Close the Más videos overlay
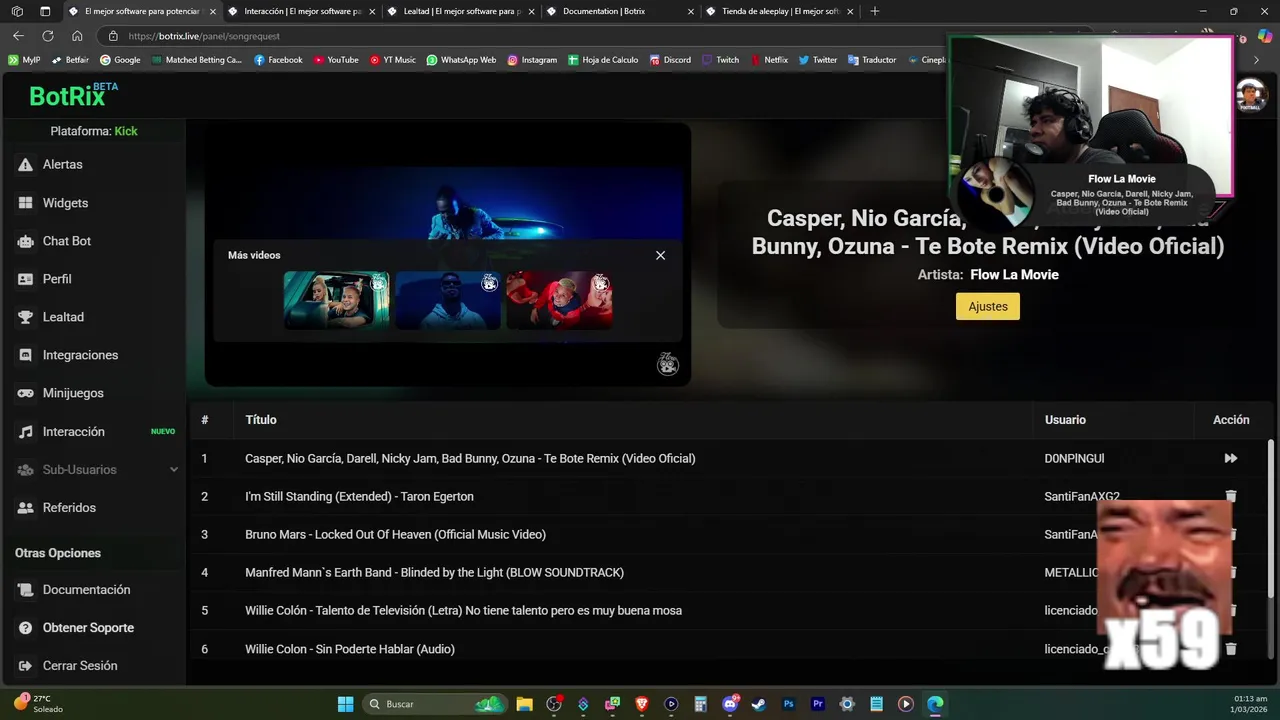1280x720 pixels. tap(660, 255)
